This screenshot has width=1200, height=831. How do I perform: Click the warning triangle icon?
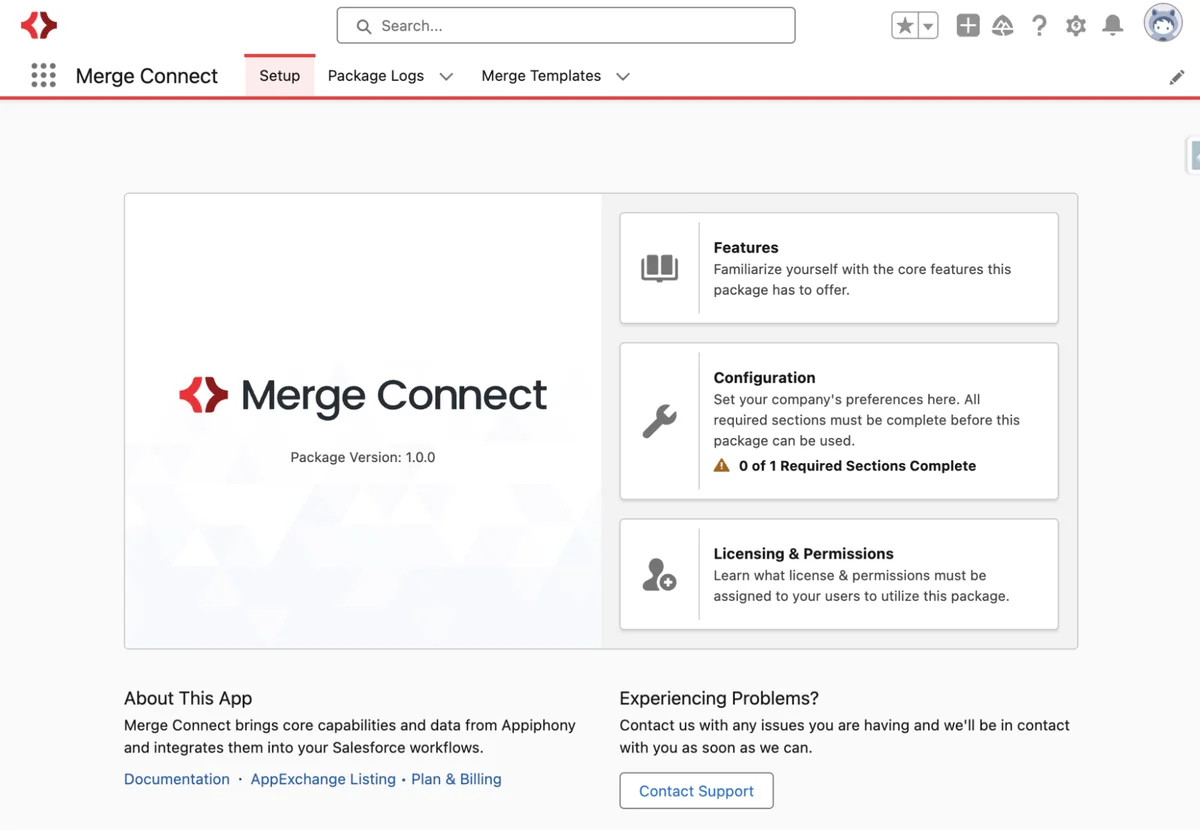pos(721,465)
